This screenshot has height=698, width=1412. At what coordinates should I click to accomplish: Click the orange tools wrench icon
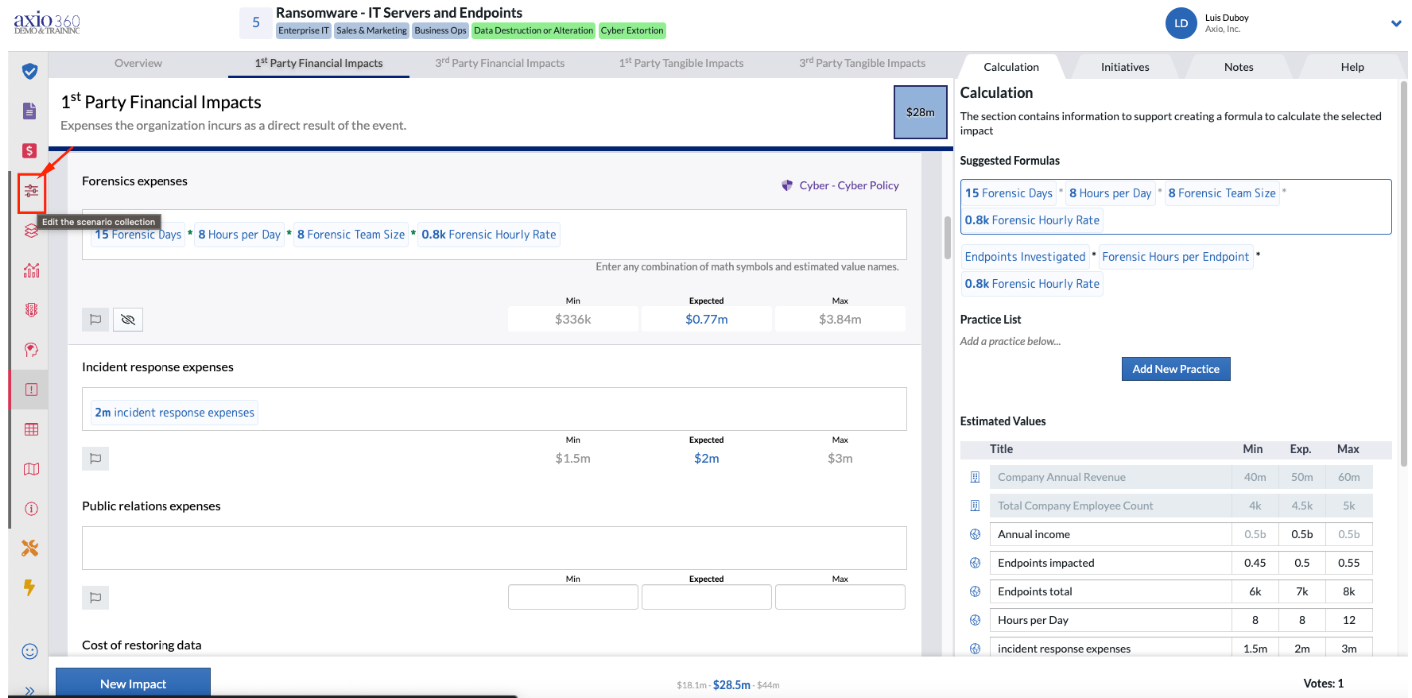coord(30,547)
